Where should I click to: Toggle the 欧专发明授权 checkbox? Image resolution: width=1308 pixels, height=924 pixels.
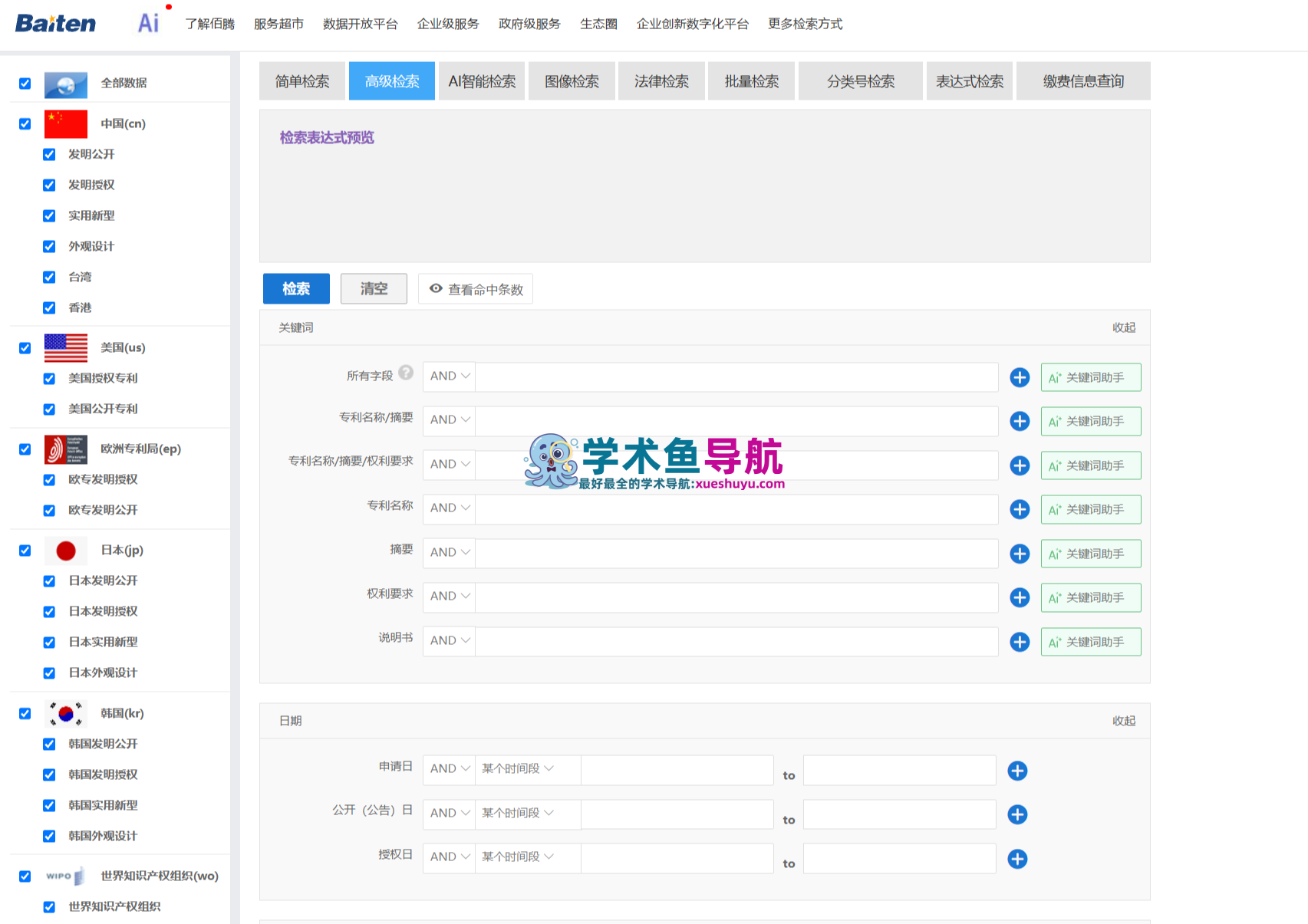[x=49, y=480]
